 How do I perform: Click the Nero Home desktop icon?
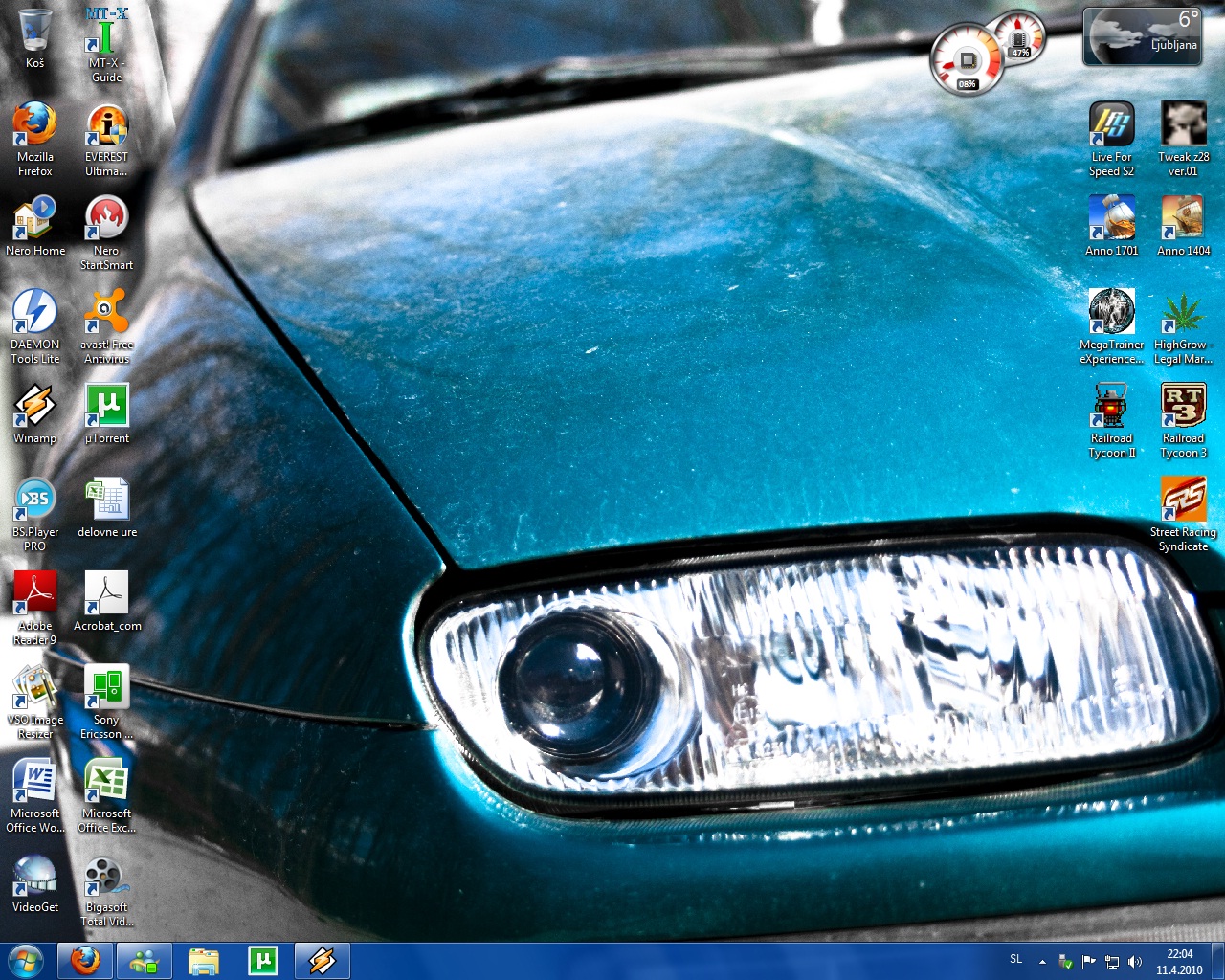[35, 227]
